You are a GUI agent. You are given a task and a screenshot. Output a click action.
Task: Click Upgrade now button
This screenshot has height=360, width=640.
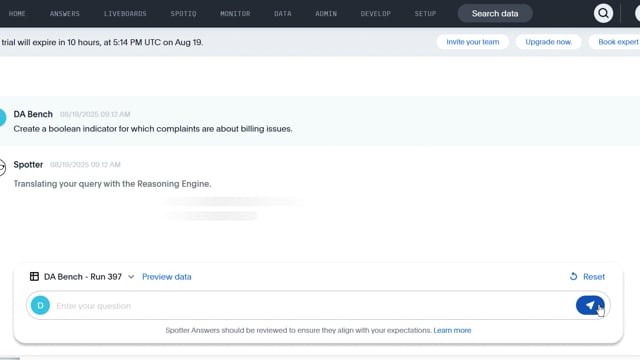pos(549,42)
